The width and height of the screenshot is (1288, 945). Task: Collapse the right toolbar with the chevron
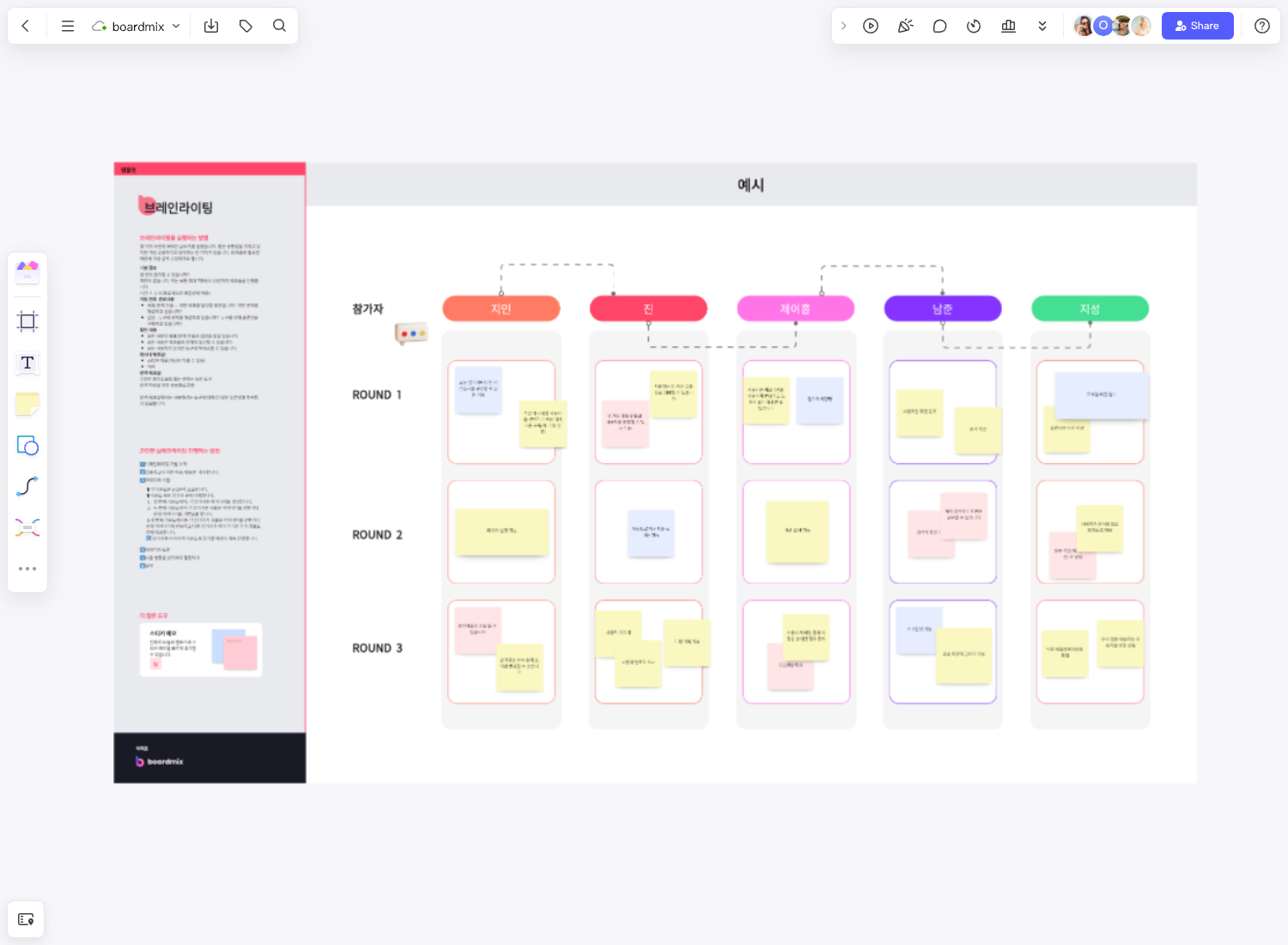(843, 26)
